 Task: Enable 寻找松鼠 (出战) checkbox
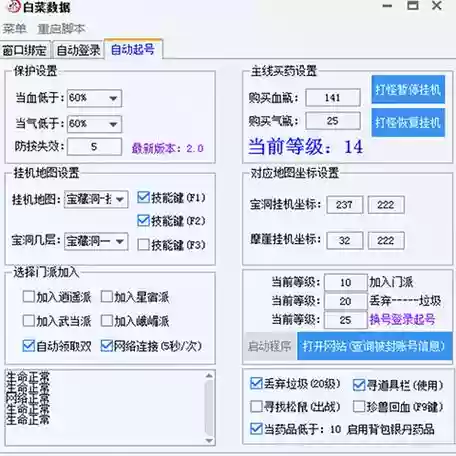(256, 406)
